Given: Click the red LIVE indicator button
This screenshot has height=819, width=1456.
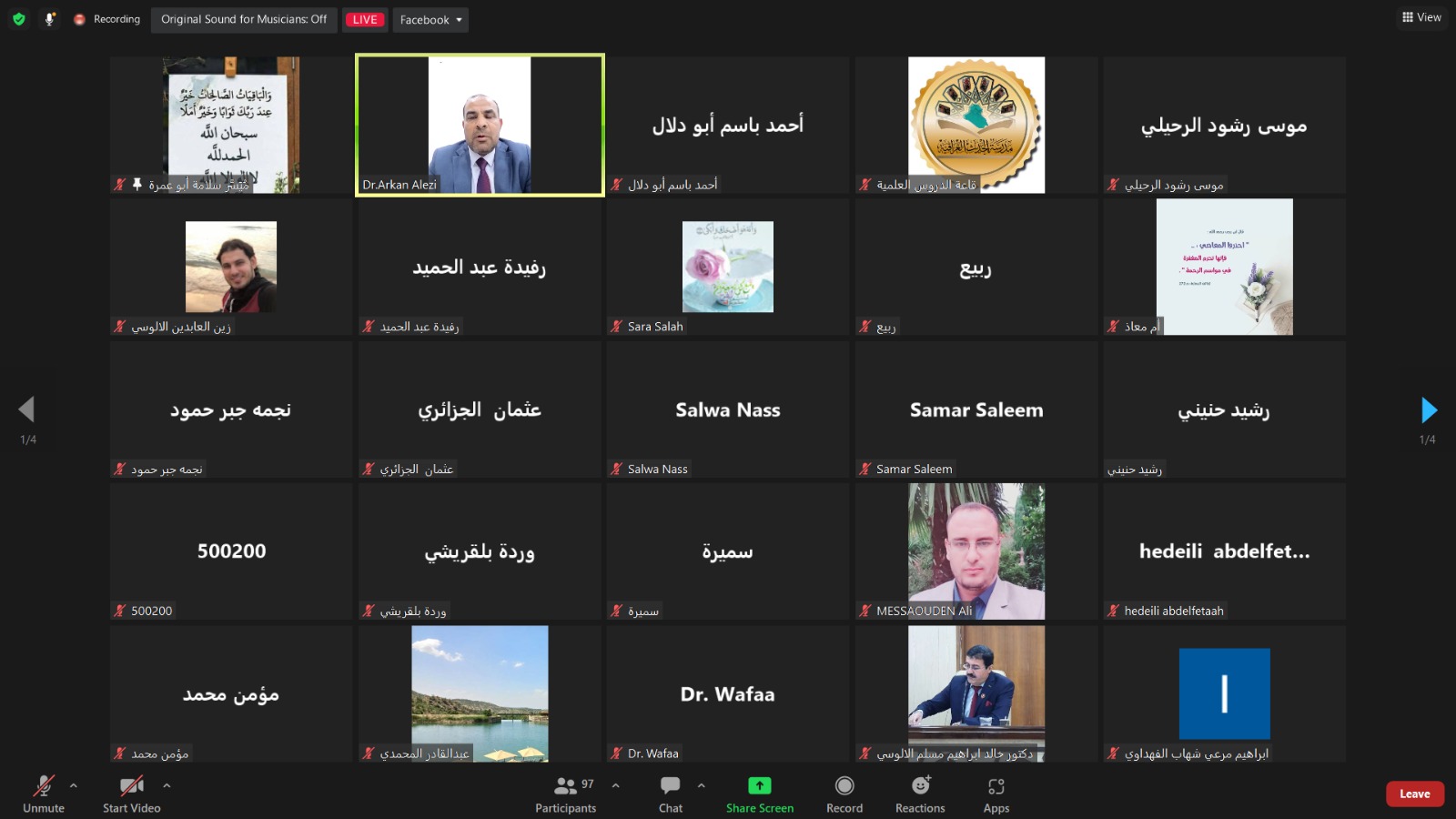Looking at the screenshot, I should click(x=365, y=20).
